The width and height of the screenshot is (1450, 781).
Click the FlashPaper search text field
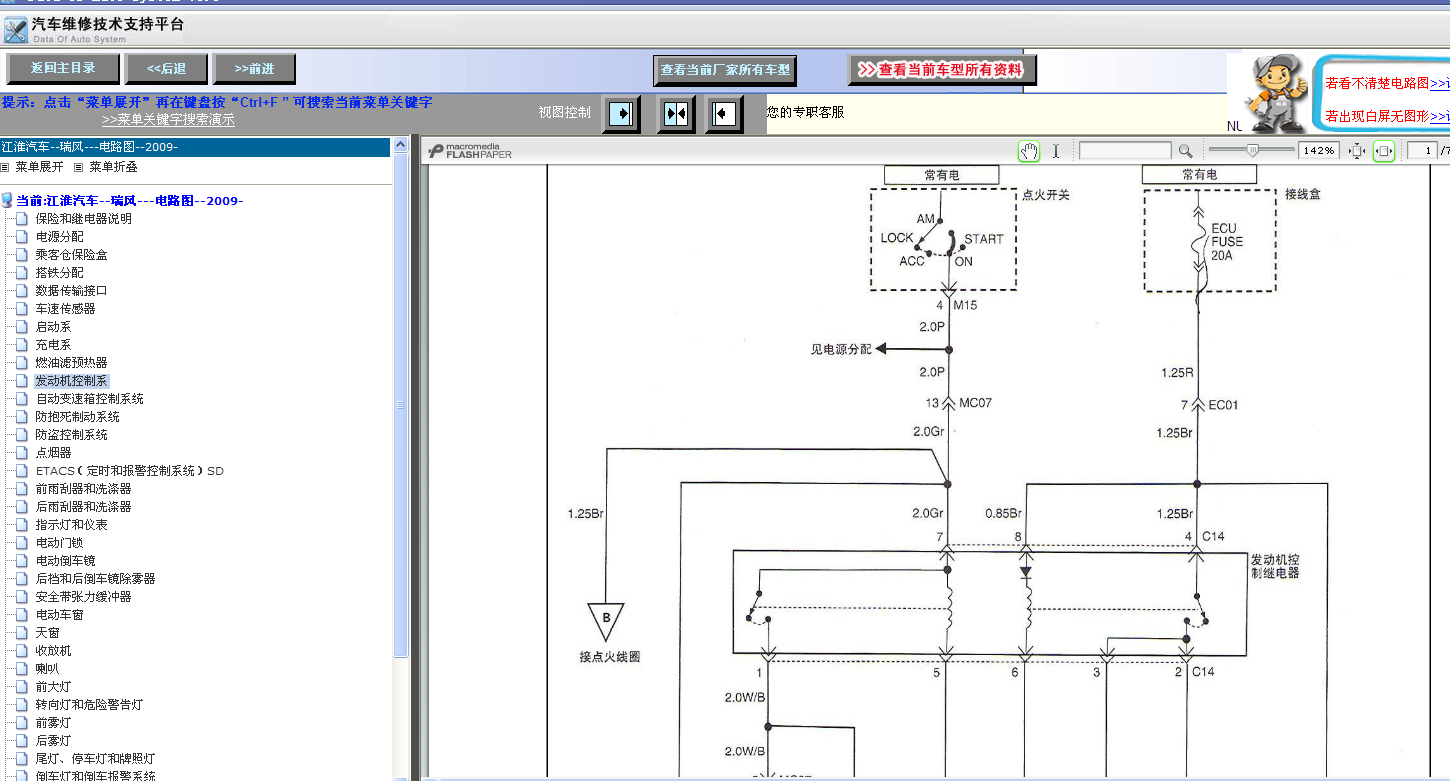point(1125,151)
